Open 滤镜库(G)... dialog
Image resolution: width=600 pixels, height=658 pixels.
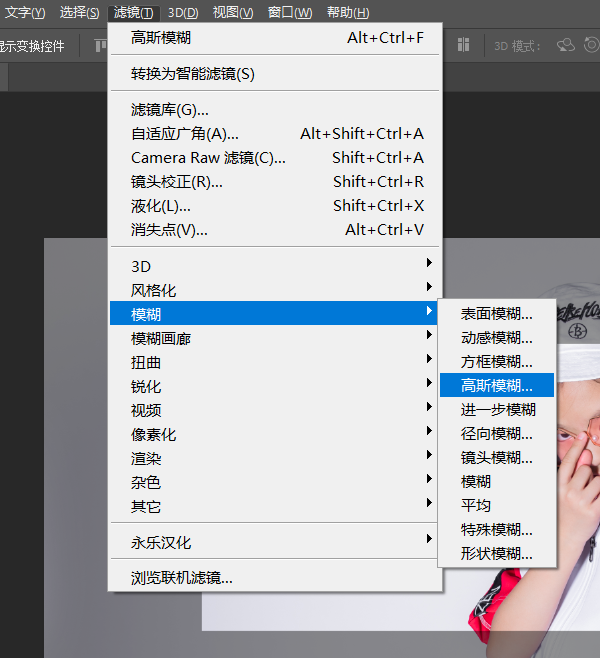[275, 110]
